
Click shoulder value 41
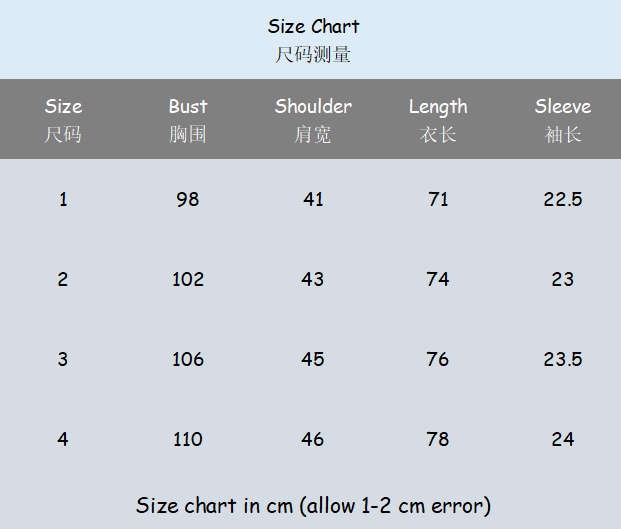[x=313, y=199]
